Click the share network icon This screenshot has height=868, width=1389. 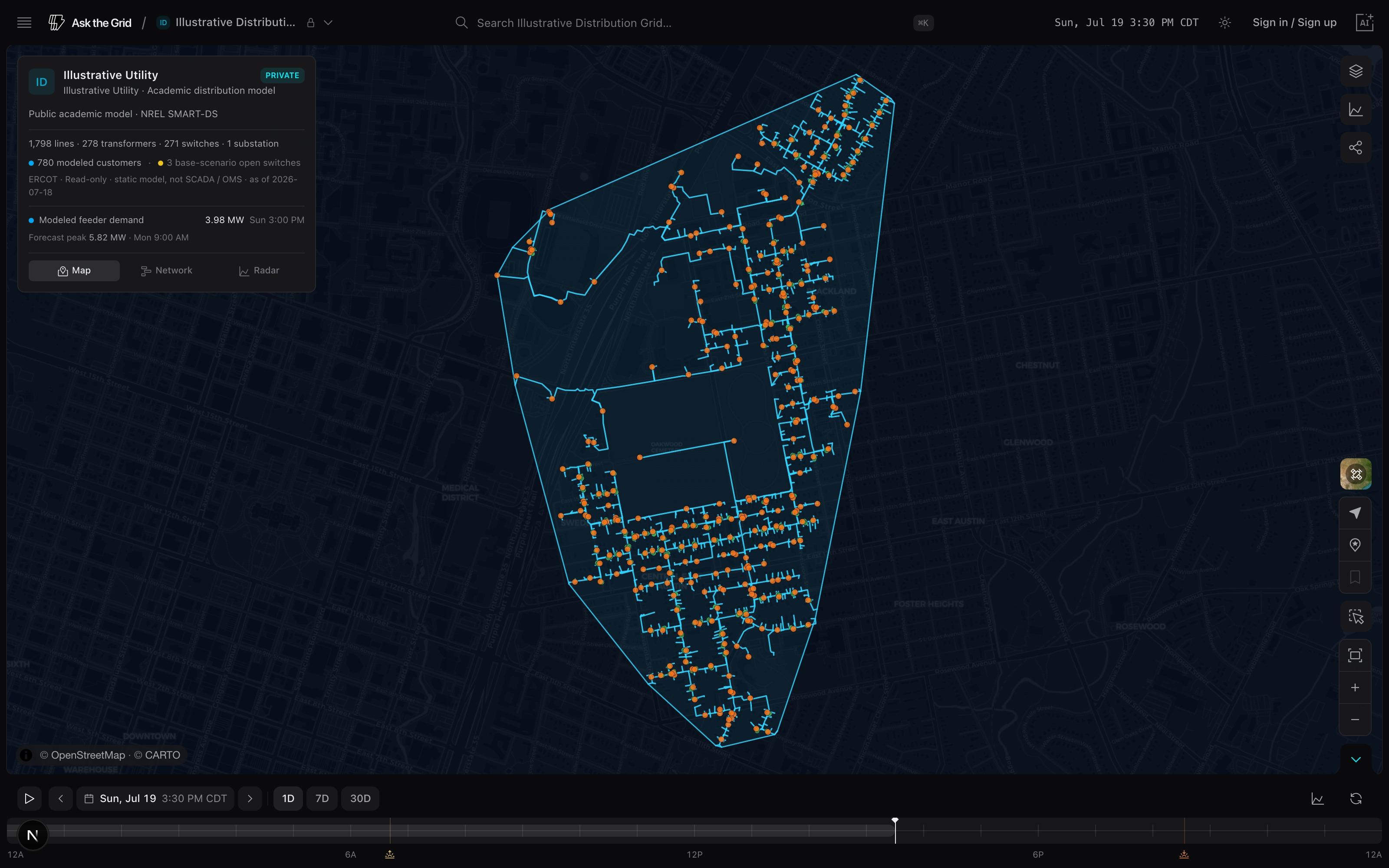coord(1355,148)
